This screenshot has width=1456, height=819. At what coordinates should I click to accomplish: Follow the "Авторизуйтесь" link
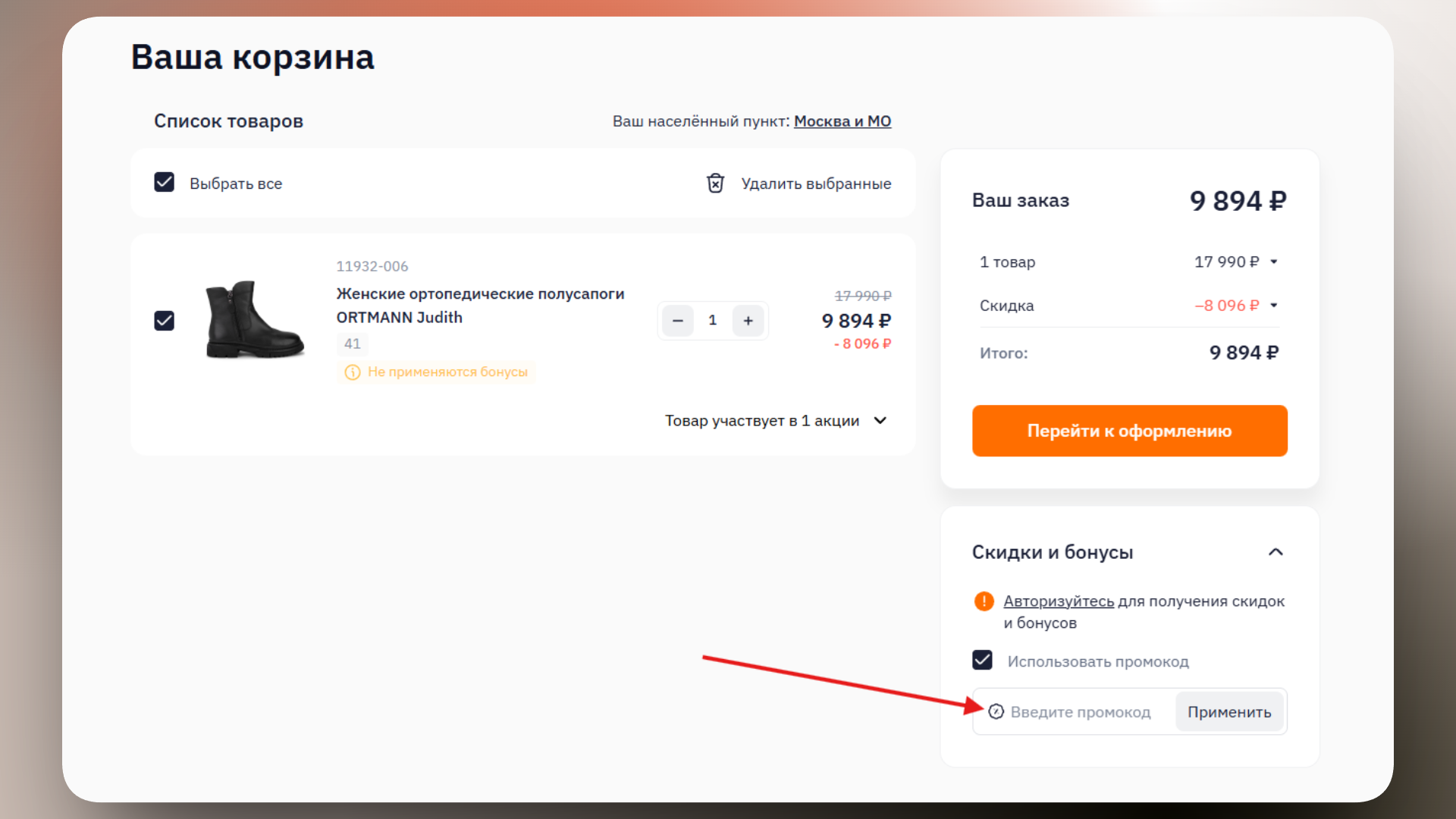[1058, 601]
